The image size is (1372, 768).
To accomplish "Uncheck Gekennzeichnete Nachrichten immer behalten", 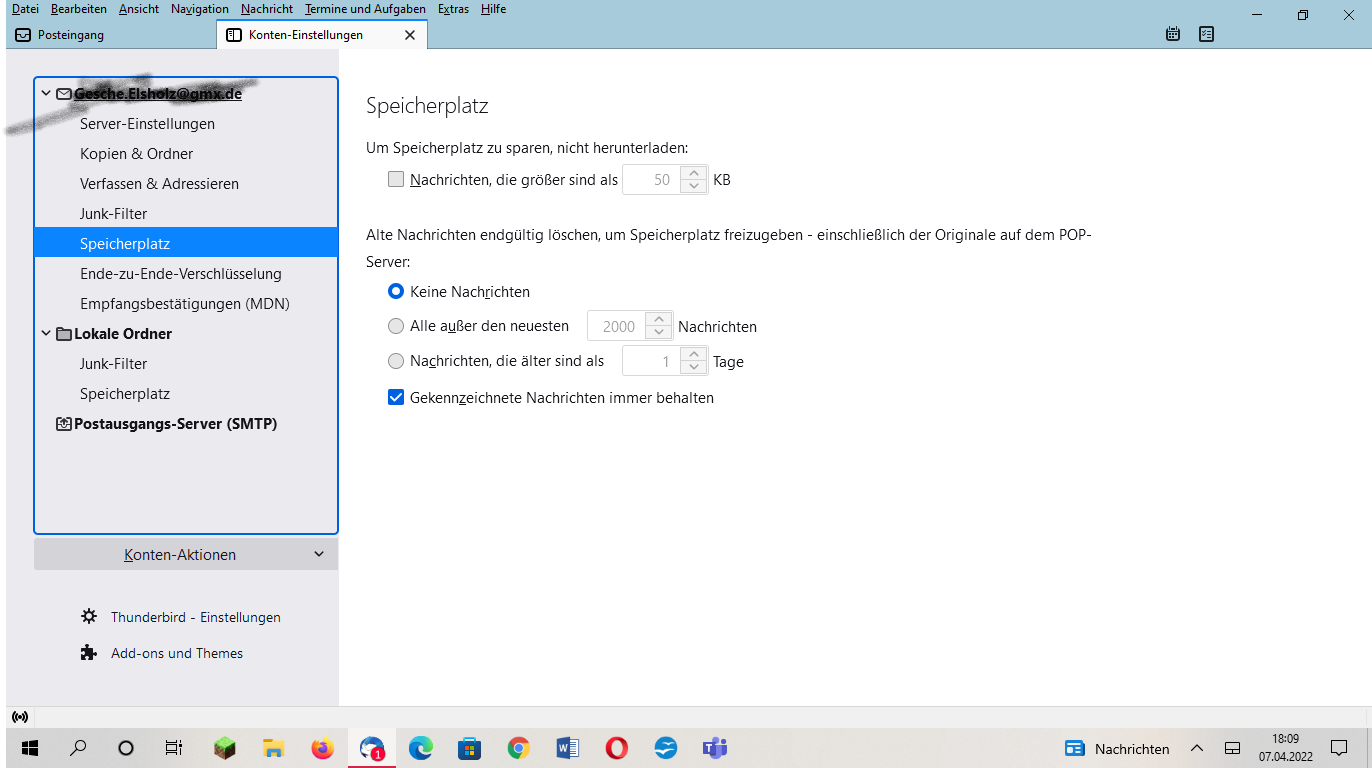I will pyautogui.click(x=396, y=397).
